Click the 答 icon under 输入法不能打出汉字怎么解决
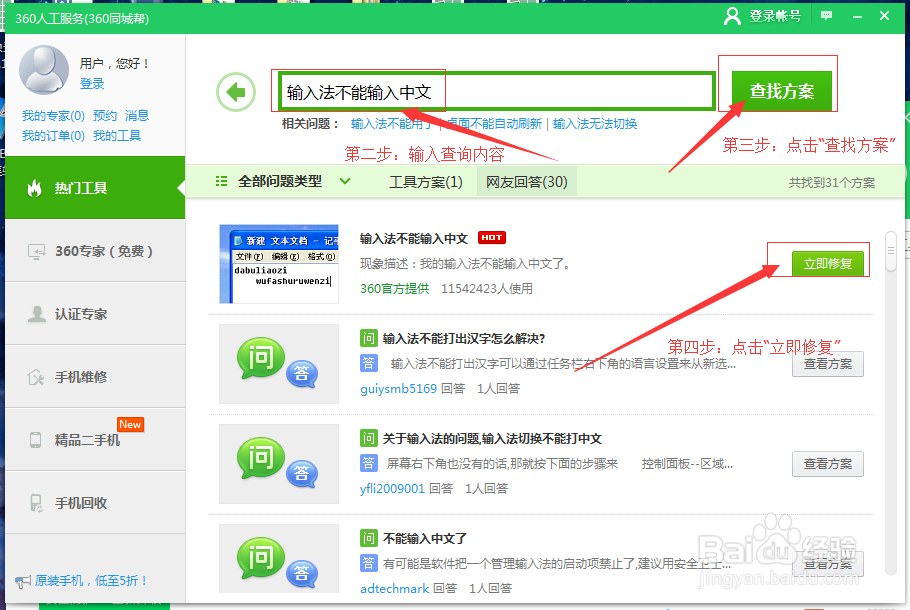 click(369, 363)
